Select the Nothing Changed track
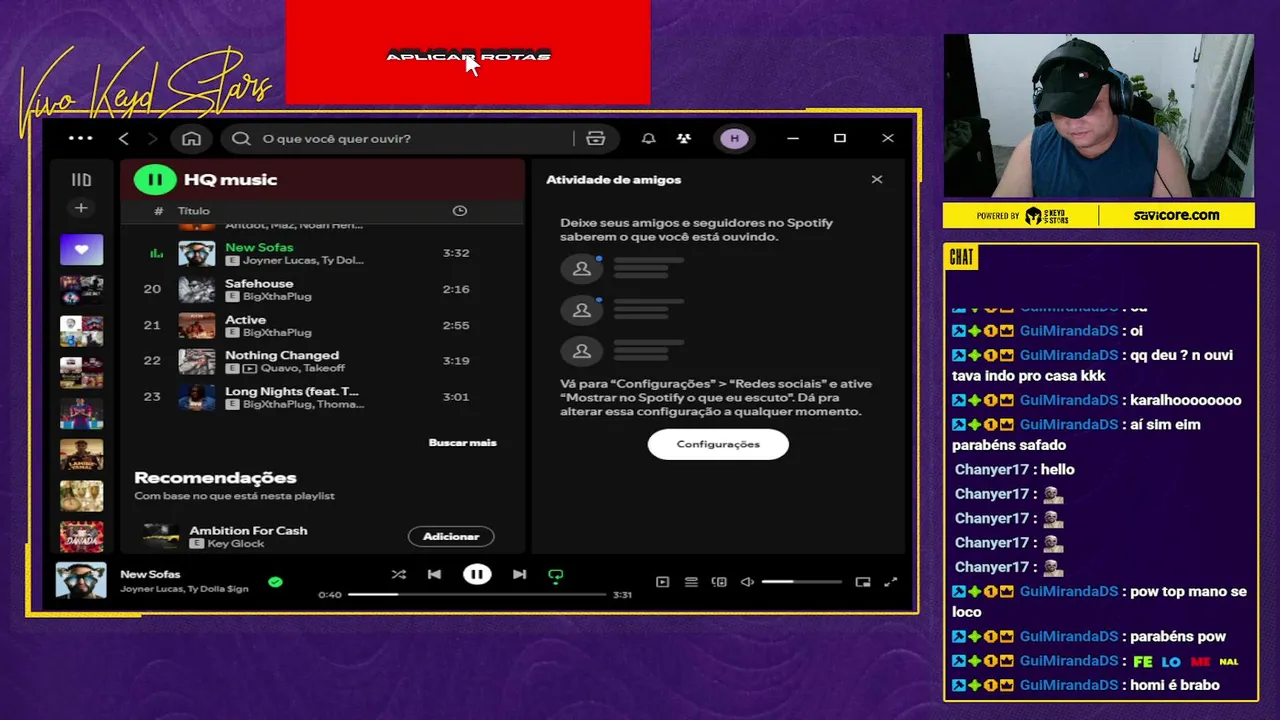1280x720 pixels. coord(322,361)
